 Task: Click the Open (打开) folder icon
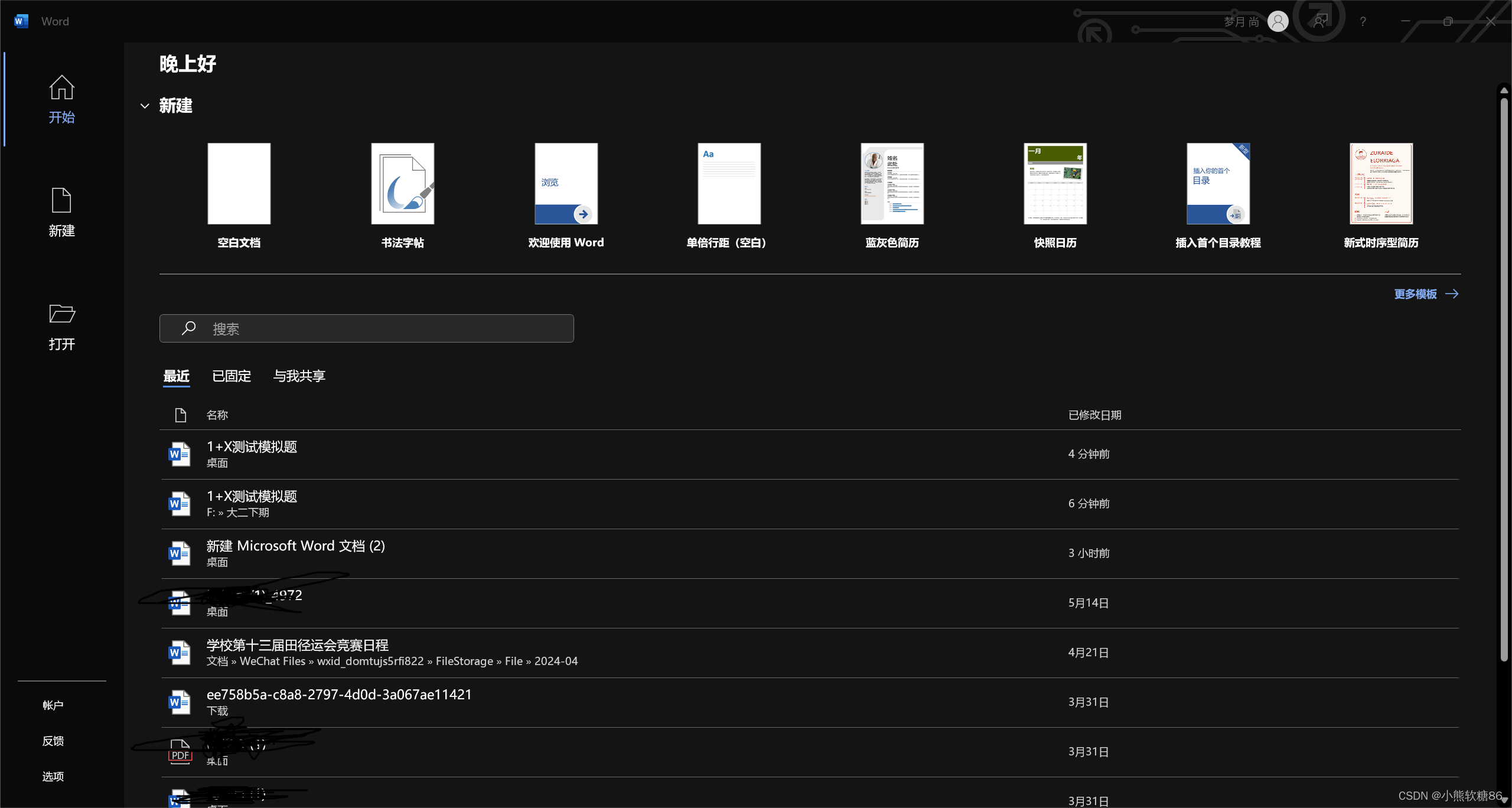61,314
